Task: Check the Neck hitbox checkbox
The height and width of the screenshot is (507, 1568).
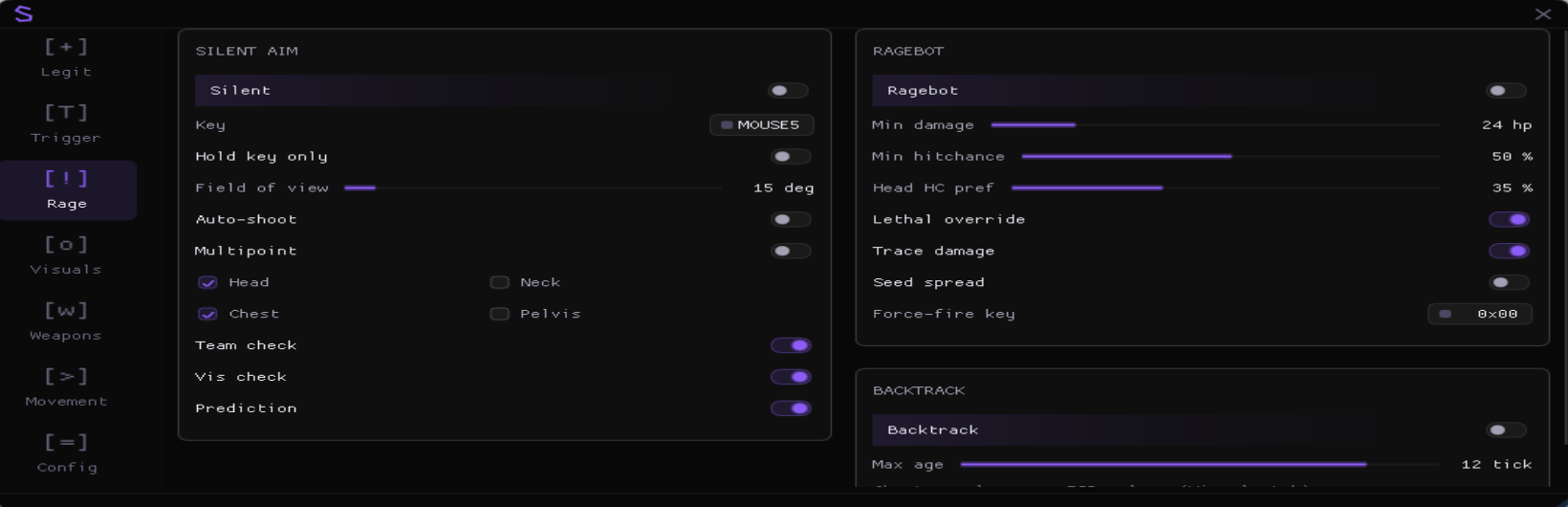Action: point(499,282)
